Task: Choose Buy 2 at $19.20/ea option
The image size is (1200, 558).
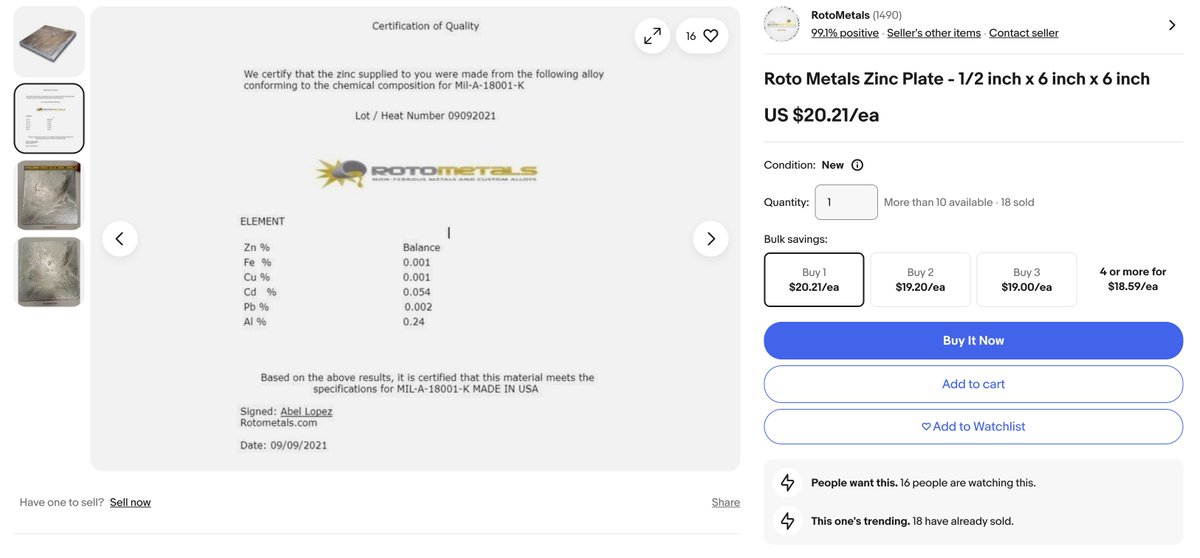Action: tap(920, 280)
